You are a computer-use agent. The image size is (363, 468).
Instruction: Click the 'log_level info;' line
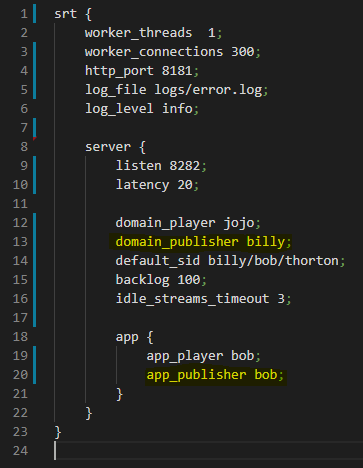tap(142, 109)
